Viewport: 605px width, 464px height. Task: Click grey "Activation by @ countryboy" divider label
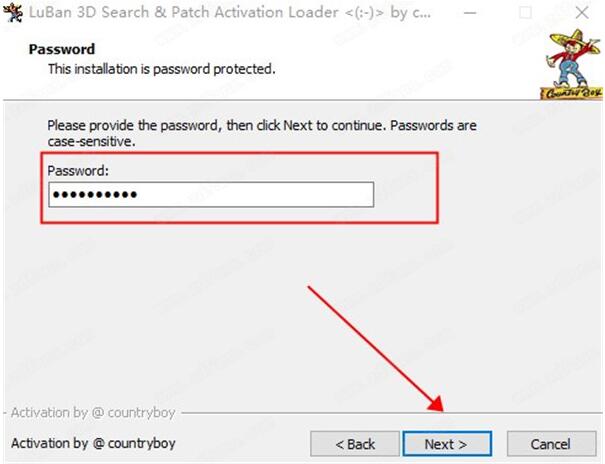93,413
